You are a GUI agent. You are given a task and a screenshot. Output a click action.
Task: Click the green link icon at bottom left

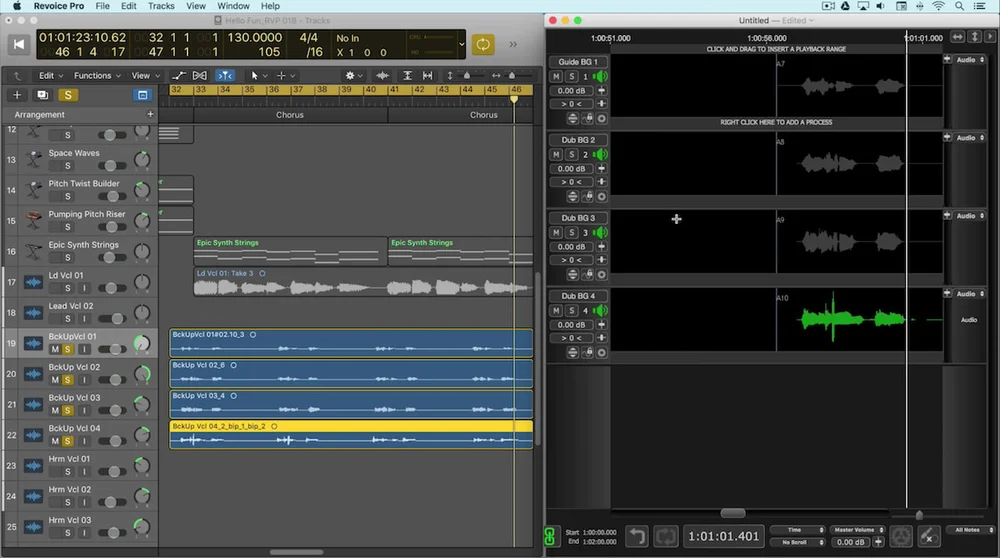click(x=550, y=536)
